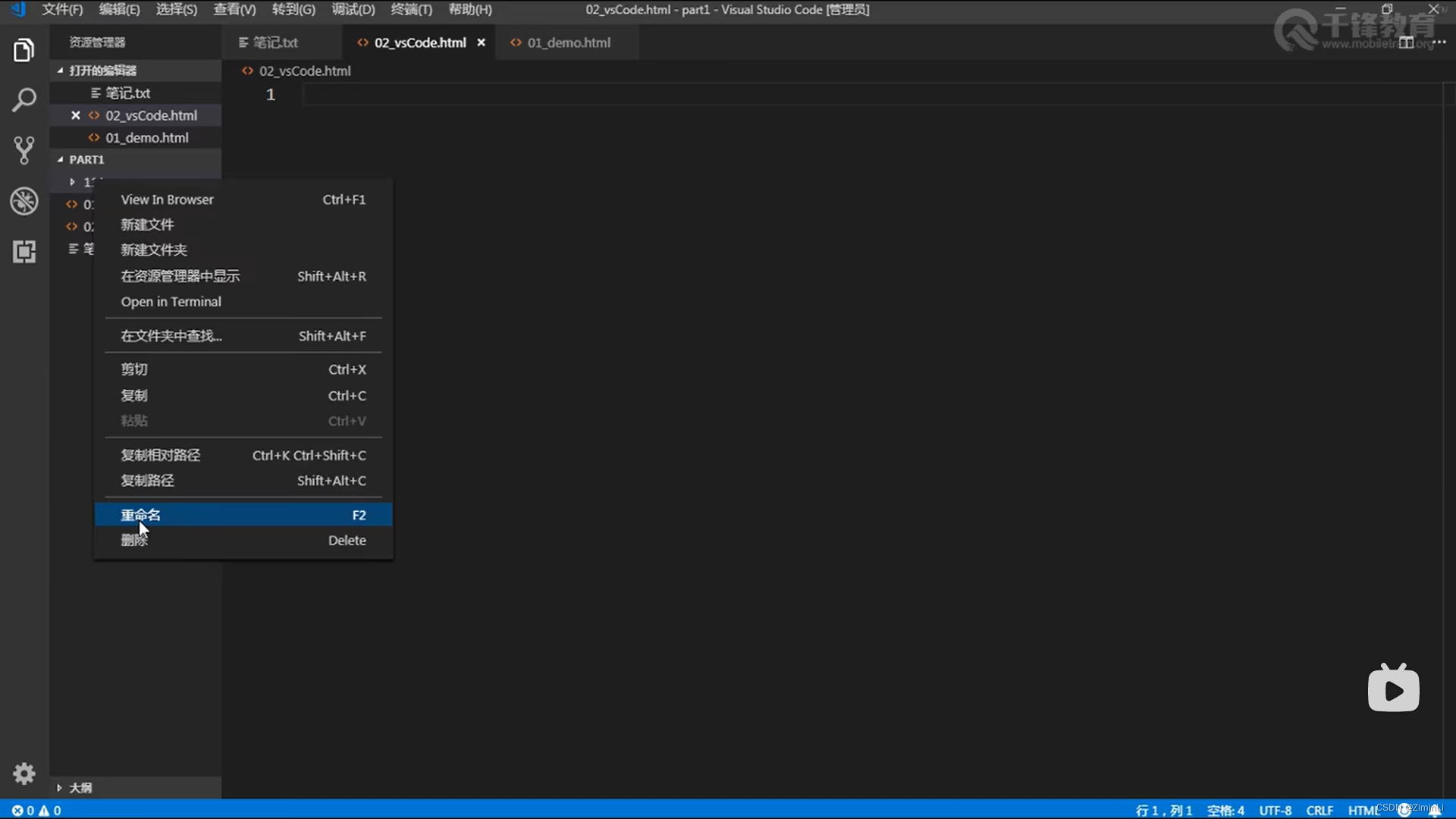Viewport: 1456px width, 819px height.
Task: Switch to the 01_demo.html tab
Action: click(568, 42)
